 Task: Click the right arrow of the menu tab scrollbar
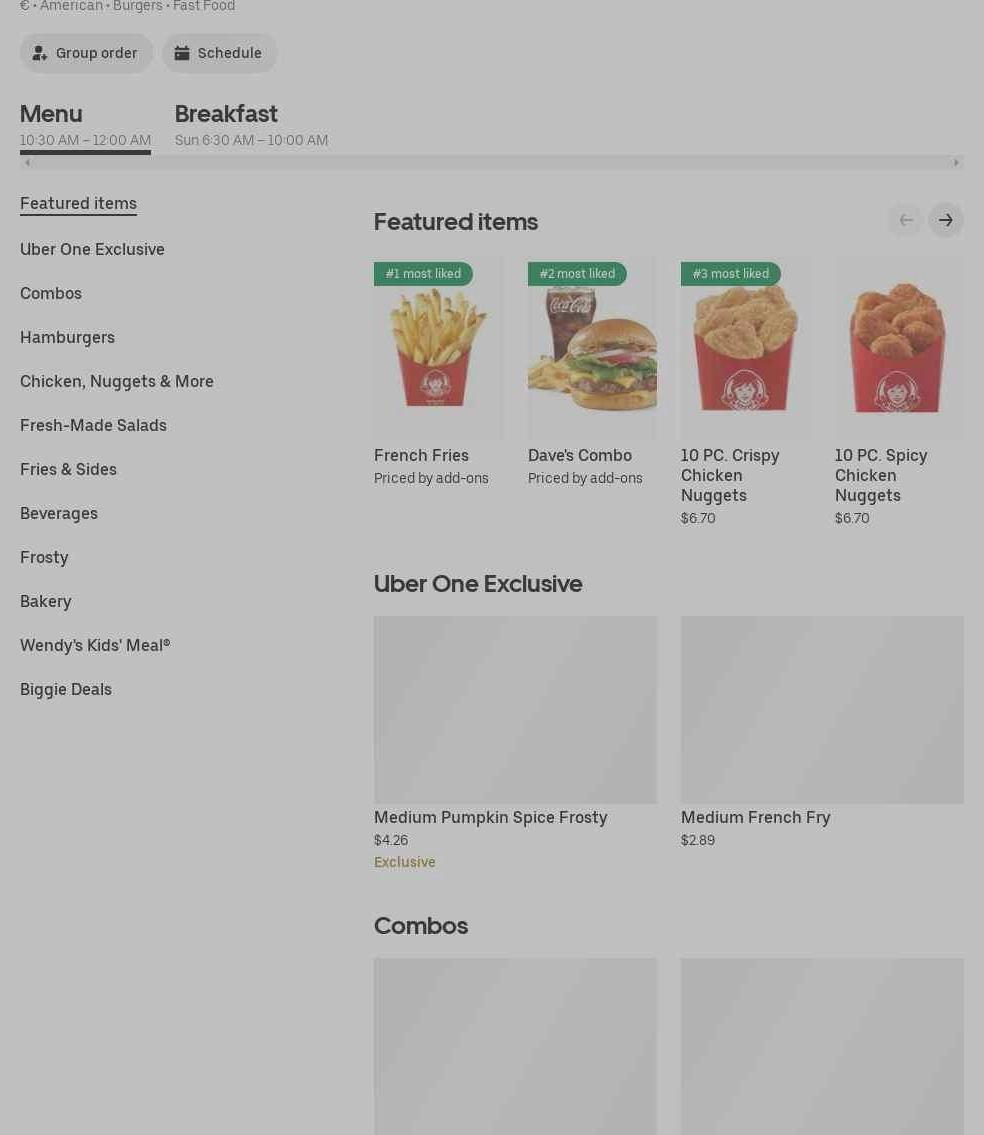(956, 163)
